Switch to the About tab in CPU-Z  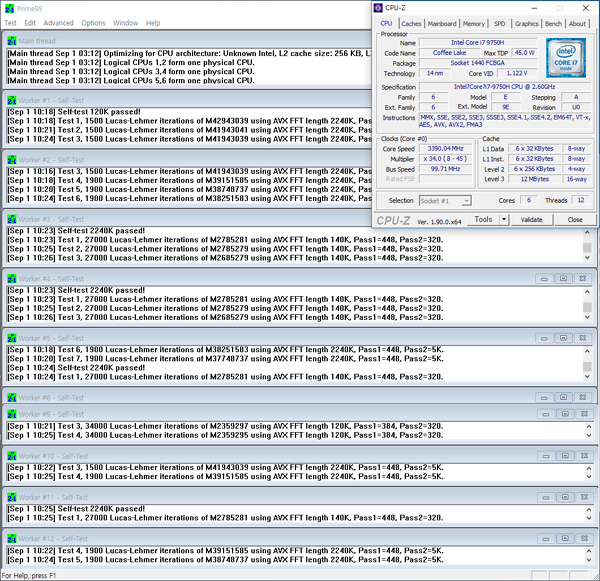[577, 24]
